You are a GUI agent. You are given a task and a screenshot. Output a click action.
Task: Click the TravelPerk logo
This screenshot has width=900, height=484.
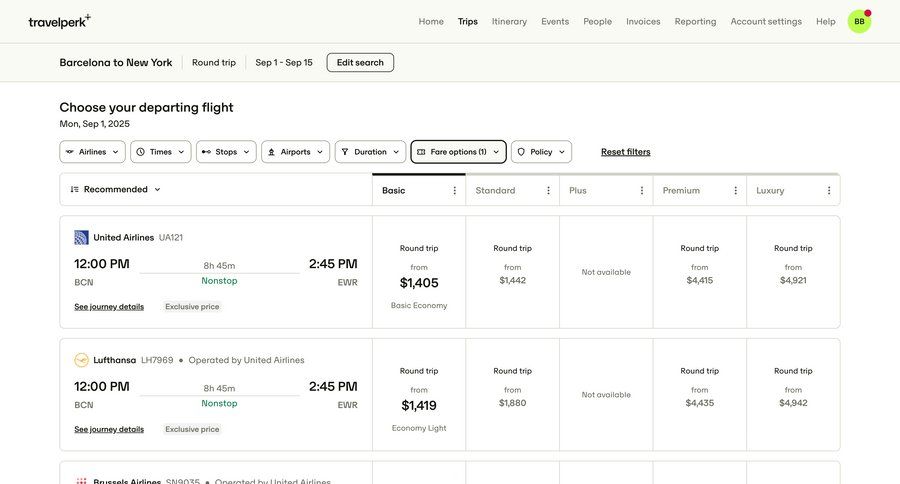59,21
